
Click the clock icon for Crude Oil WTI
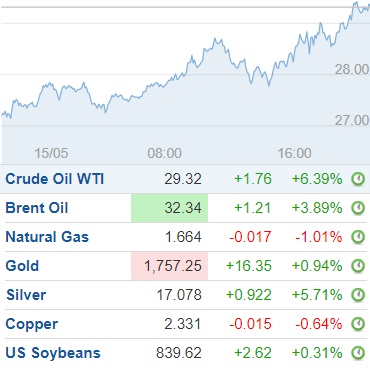tap(358, 179)
